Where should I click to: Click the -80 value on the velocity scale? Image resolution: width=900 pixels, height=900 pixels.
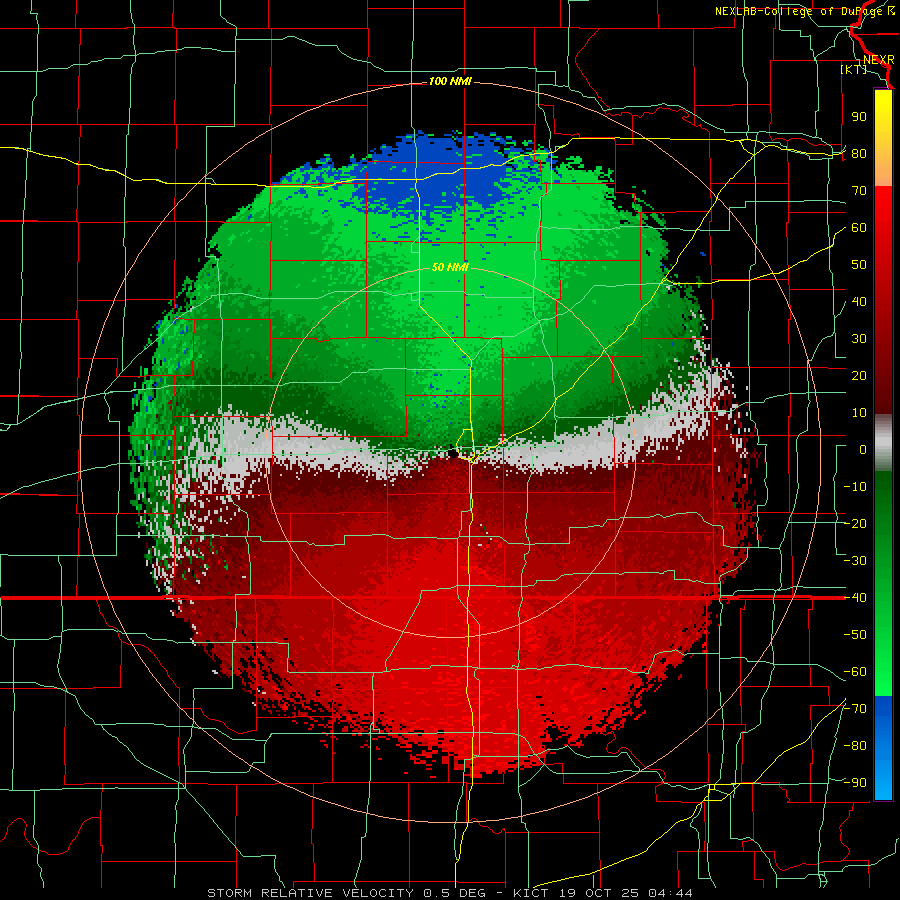point(855,746)
